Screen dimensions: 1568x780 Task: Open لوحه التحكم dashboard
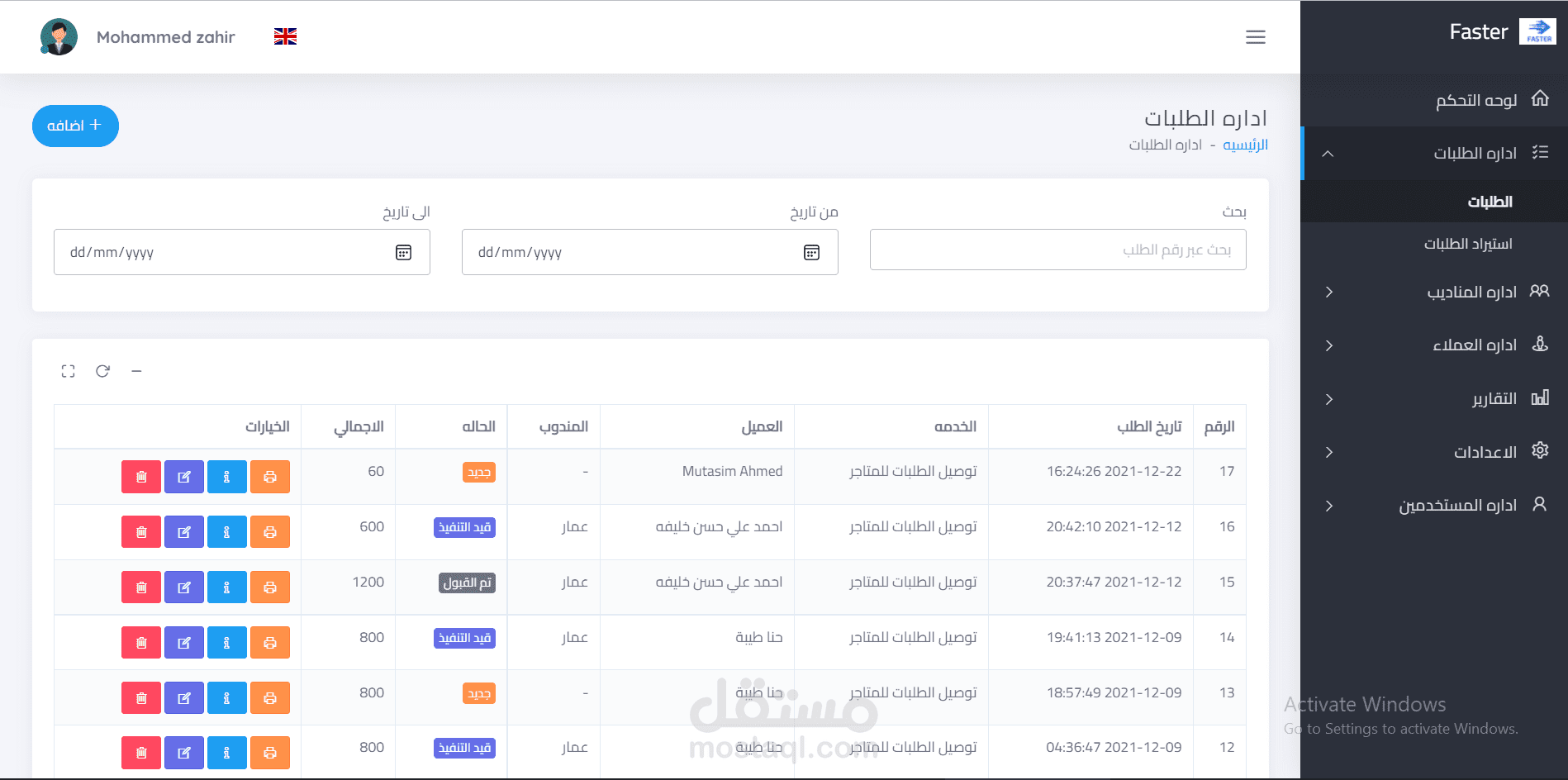(x=1434, y=100)
